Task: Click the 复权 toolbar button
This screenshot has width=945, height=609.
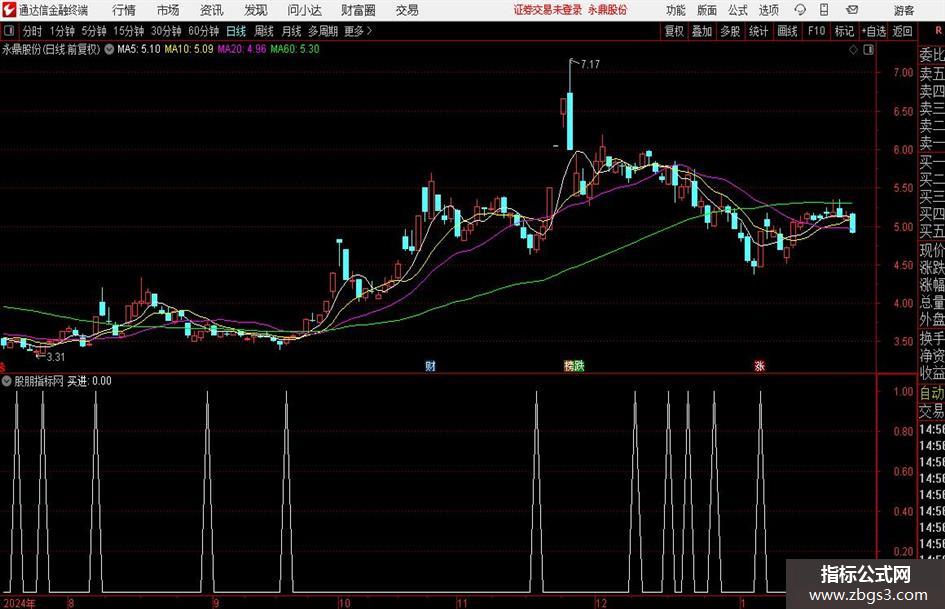Action: 674,31
